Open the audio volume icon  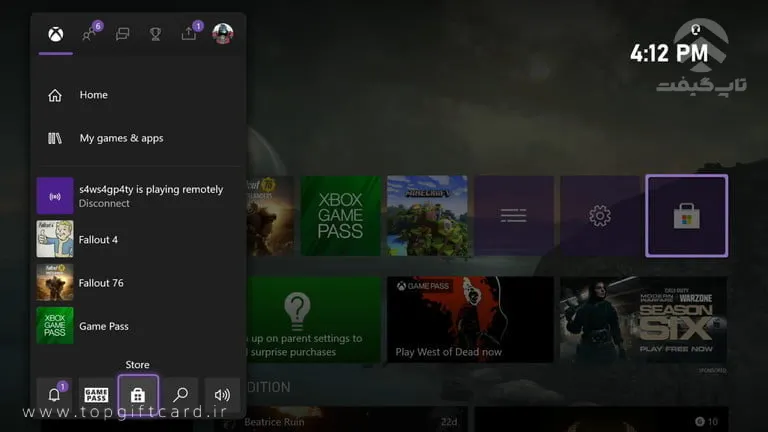tap(222, 395)
